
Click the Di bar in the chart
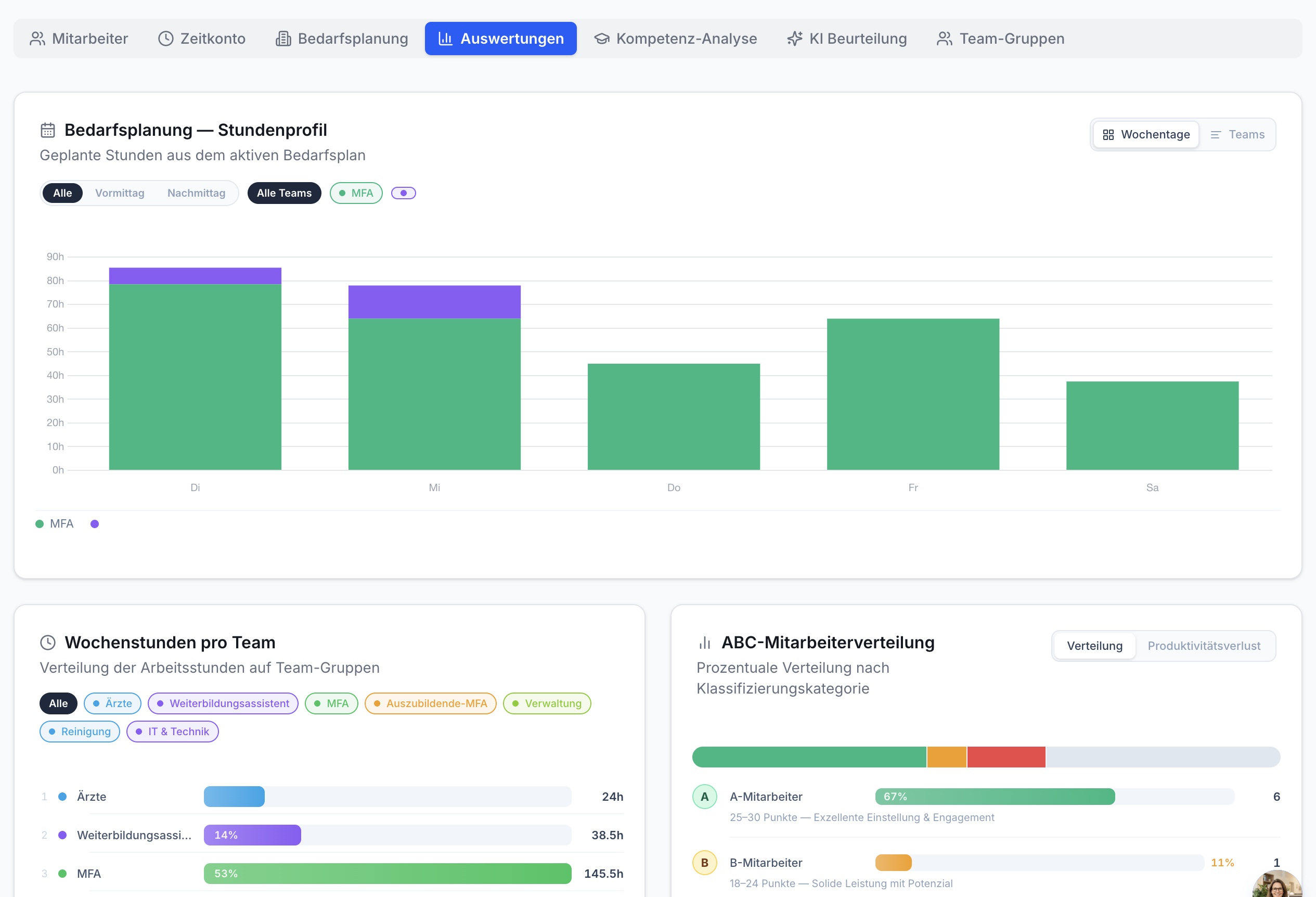click(x=196, y=369)
